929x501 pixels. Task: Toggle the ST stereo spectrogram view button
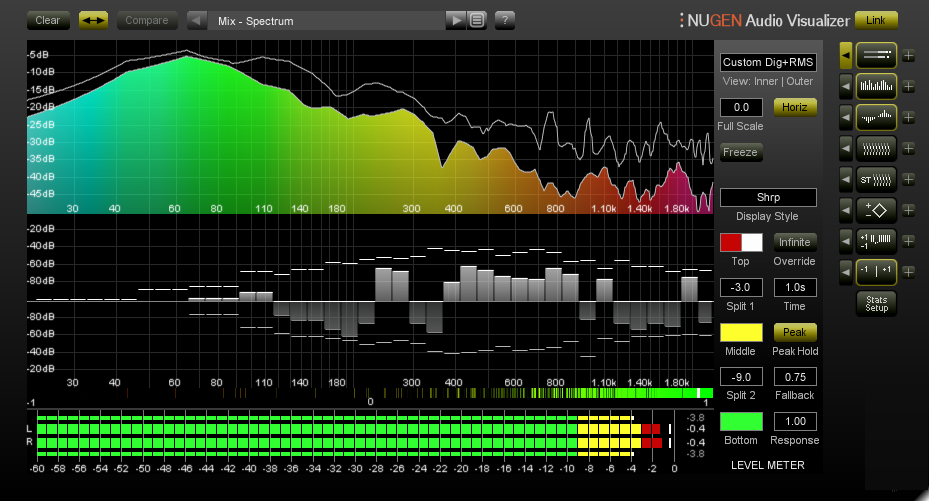click(876, 179)
